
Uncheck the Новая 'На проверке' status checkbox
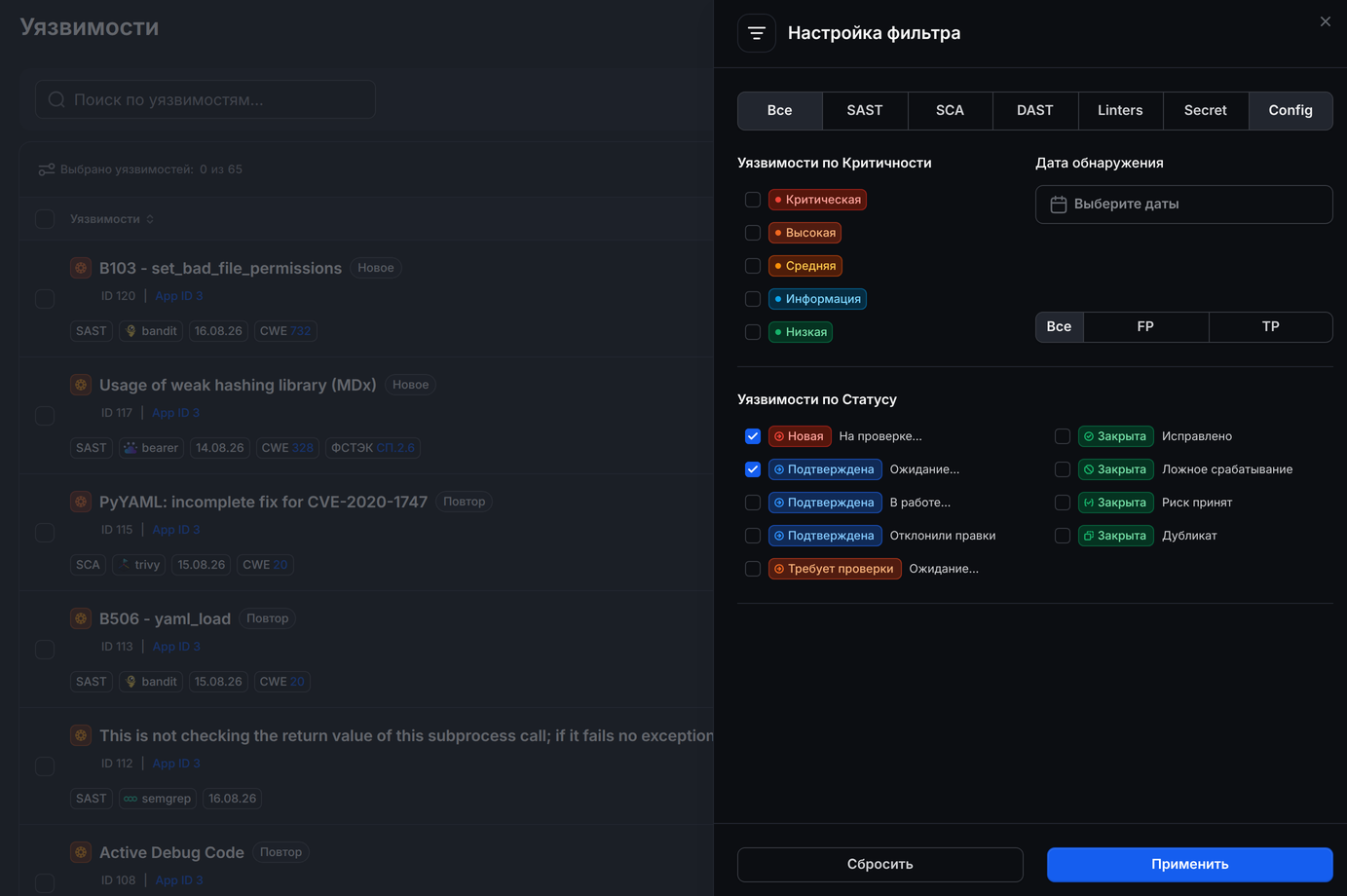coord(753,436)
